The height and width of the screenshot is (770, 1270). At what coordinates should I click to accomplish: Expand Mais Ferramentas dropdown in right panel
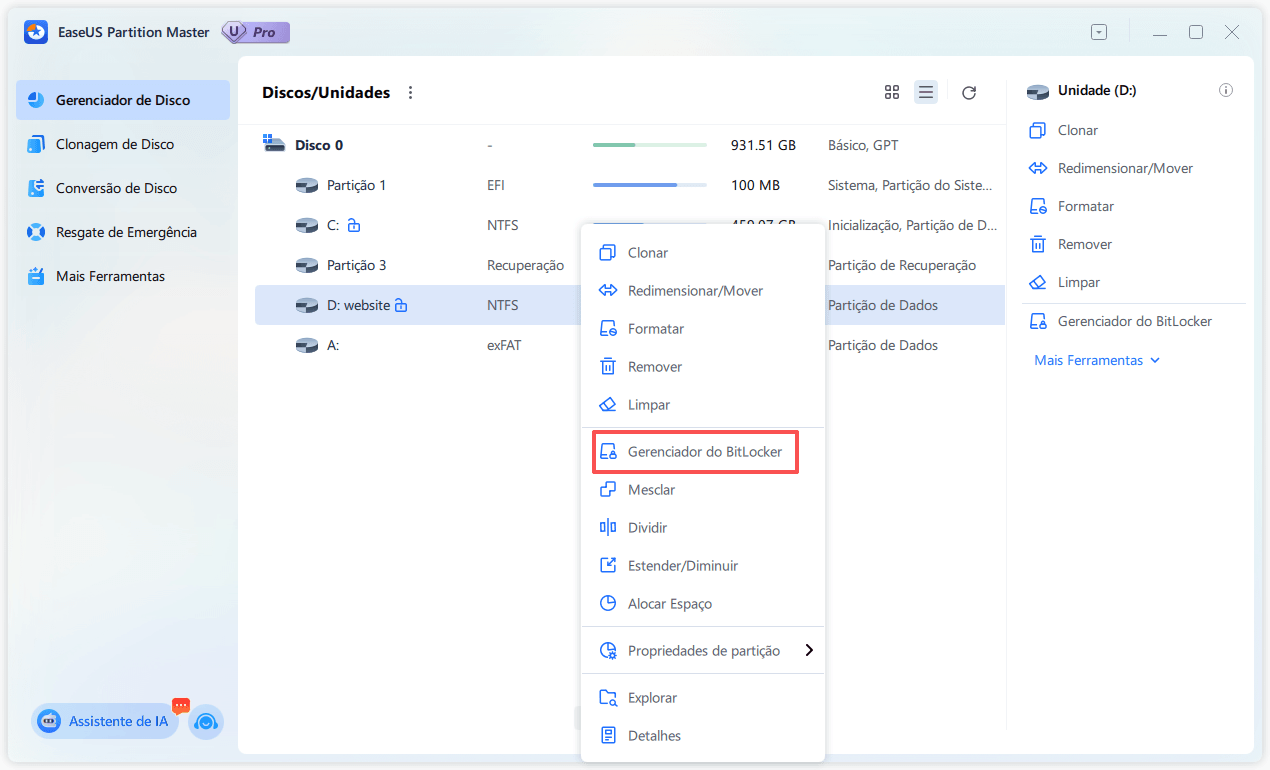click(1097, 360)
